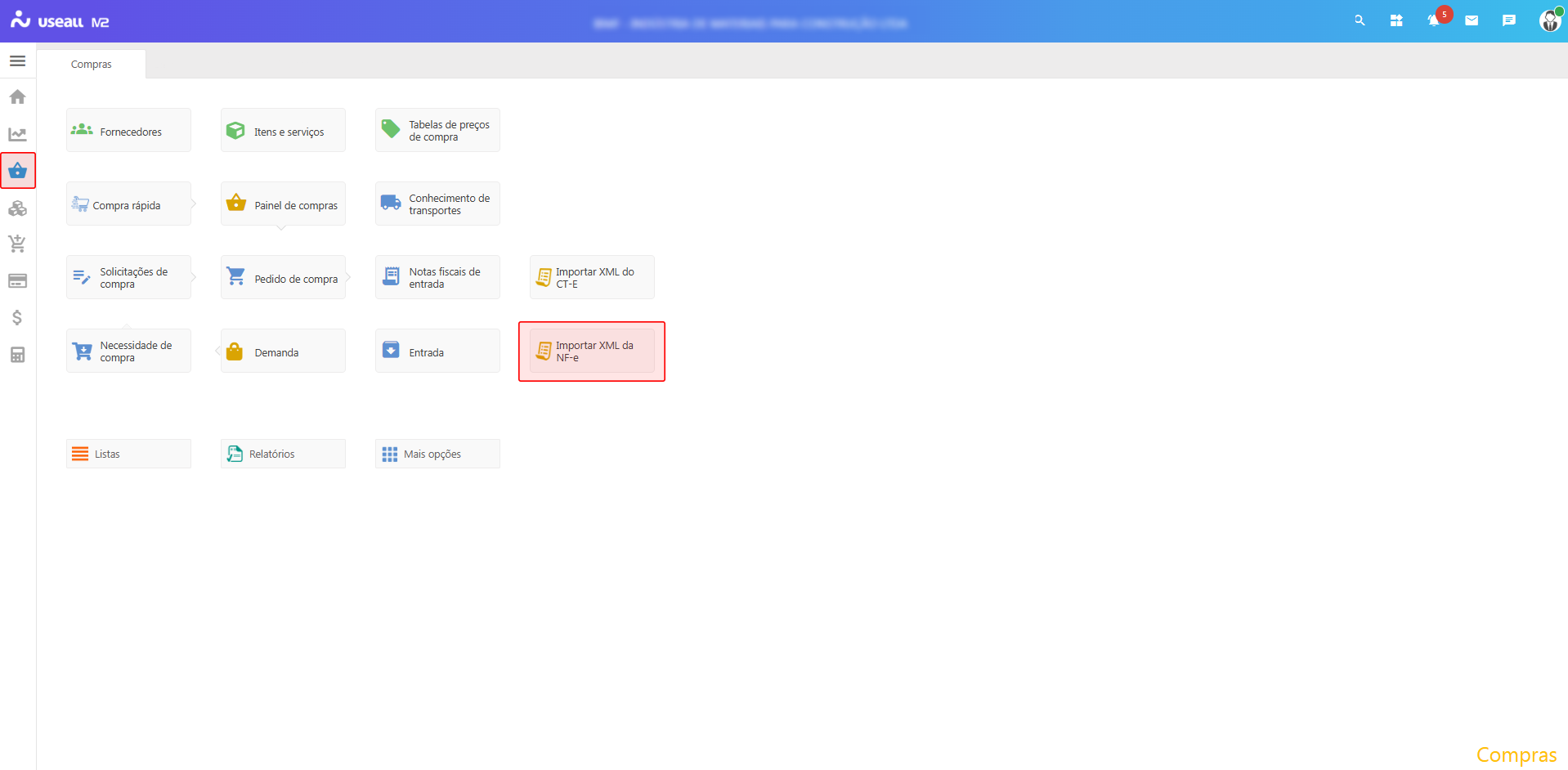Open notifications bell with badge
The height and width of the screenshot is (770, 1568).
click(x=1434, y=20)
